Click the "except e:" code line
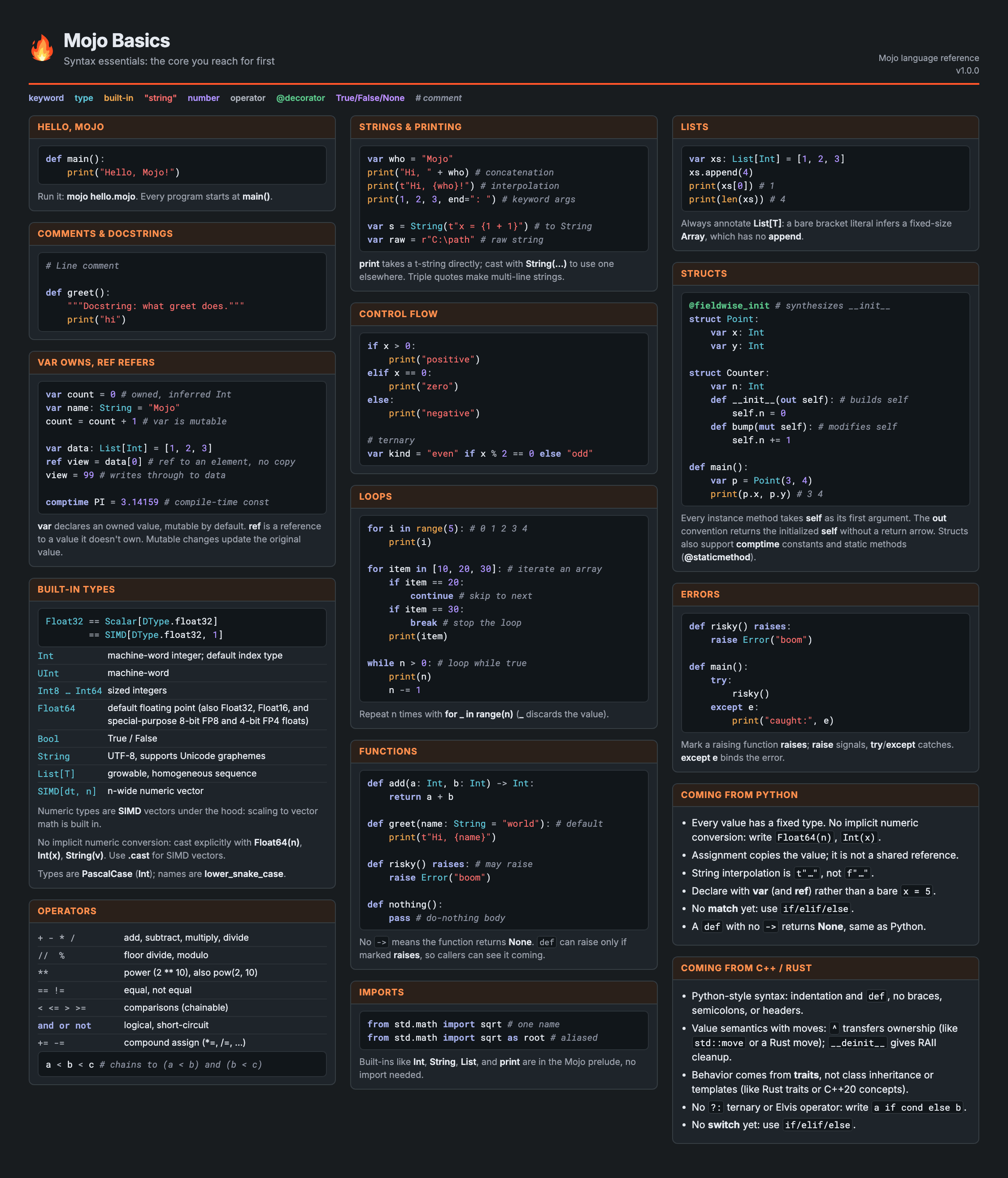Image resolution: width=1008 pixels, height=1178 pixels. tap(734, 707)
